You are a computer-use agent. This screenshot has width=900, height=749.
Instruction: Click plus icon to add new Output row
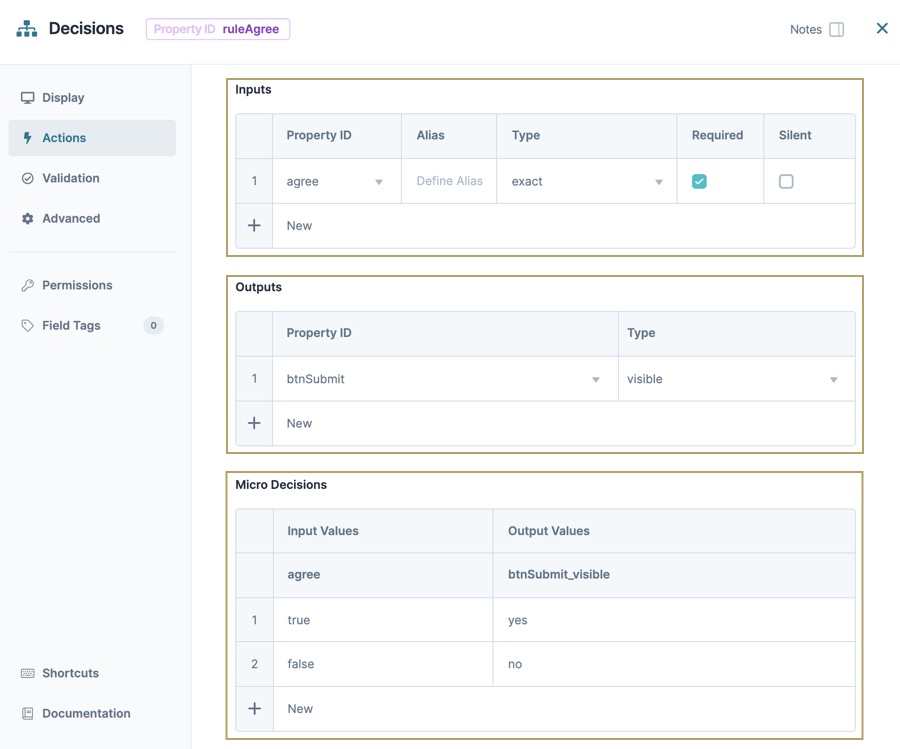tap(254, 423)
